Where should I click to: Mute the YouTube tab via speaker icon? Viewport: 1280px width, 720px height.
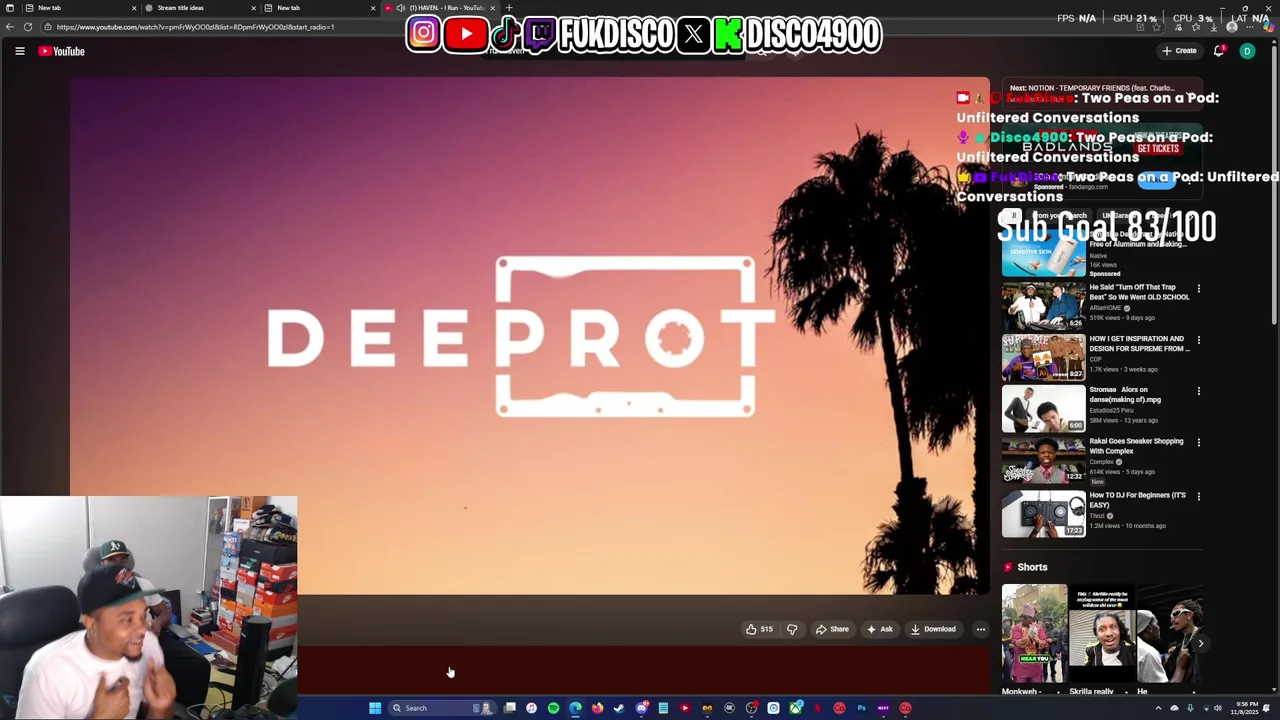coord(401,8)
